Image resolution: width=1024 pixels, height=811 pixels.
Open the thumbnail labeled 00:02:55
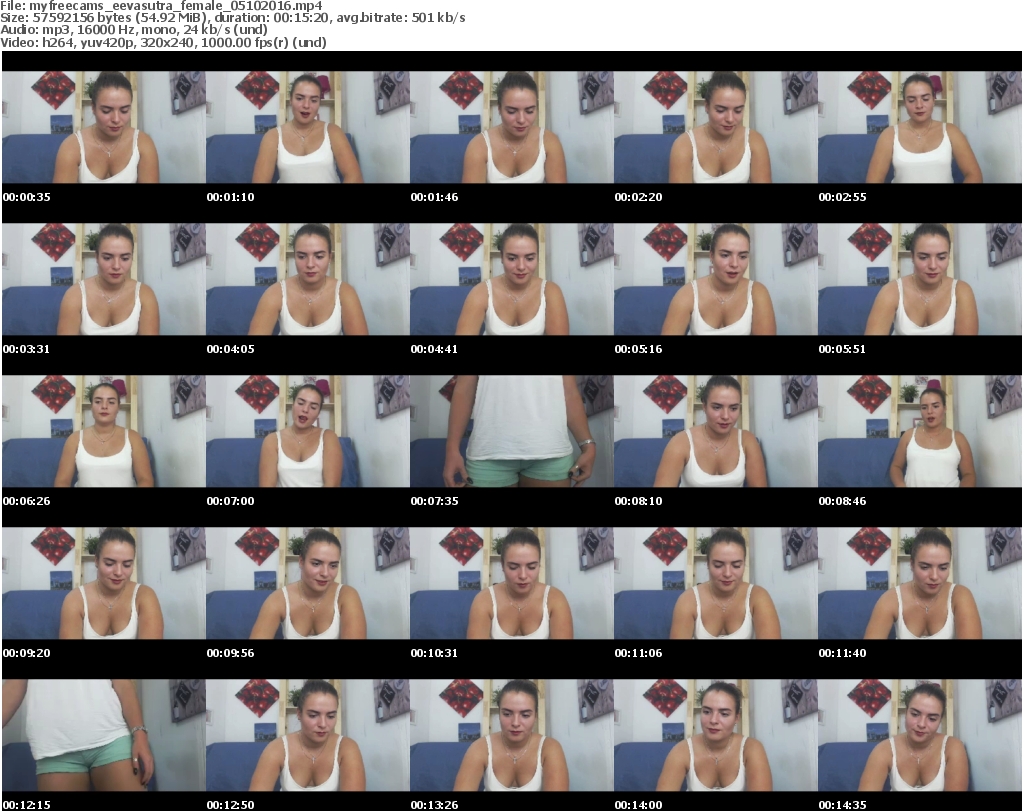[x=919, y=127]
